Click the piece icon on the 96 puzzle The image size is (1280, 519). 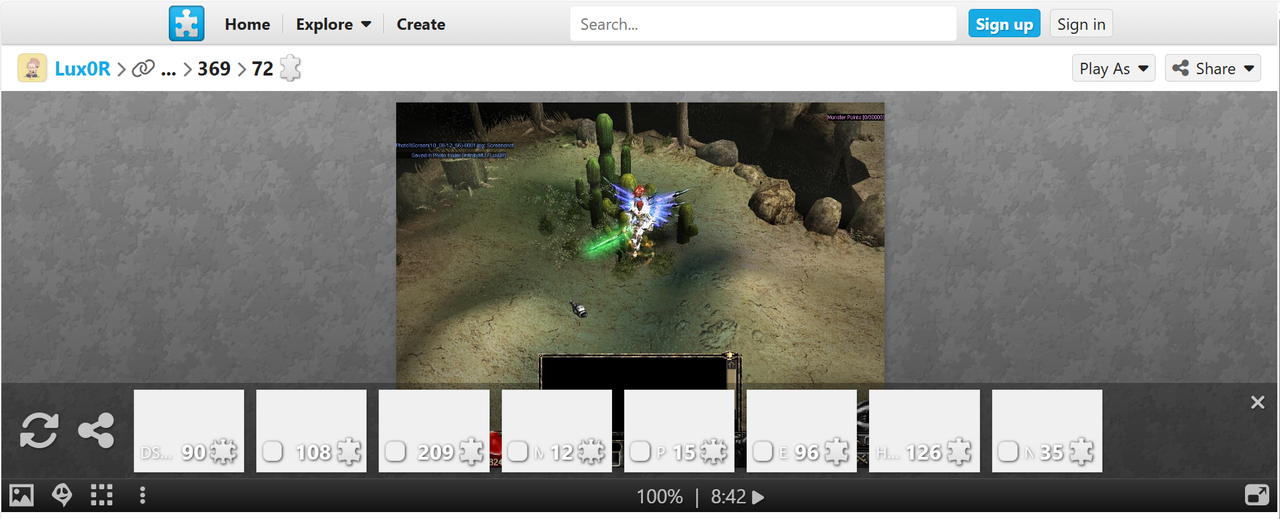tap(836, 452)
